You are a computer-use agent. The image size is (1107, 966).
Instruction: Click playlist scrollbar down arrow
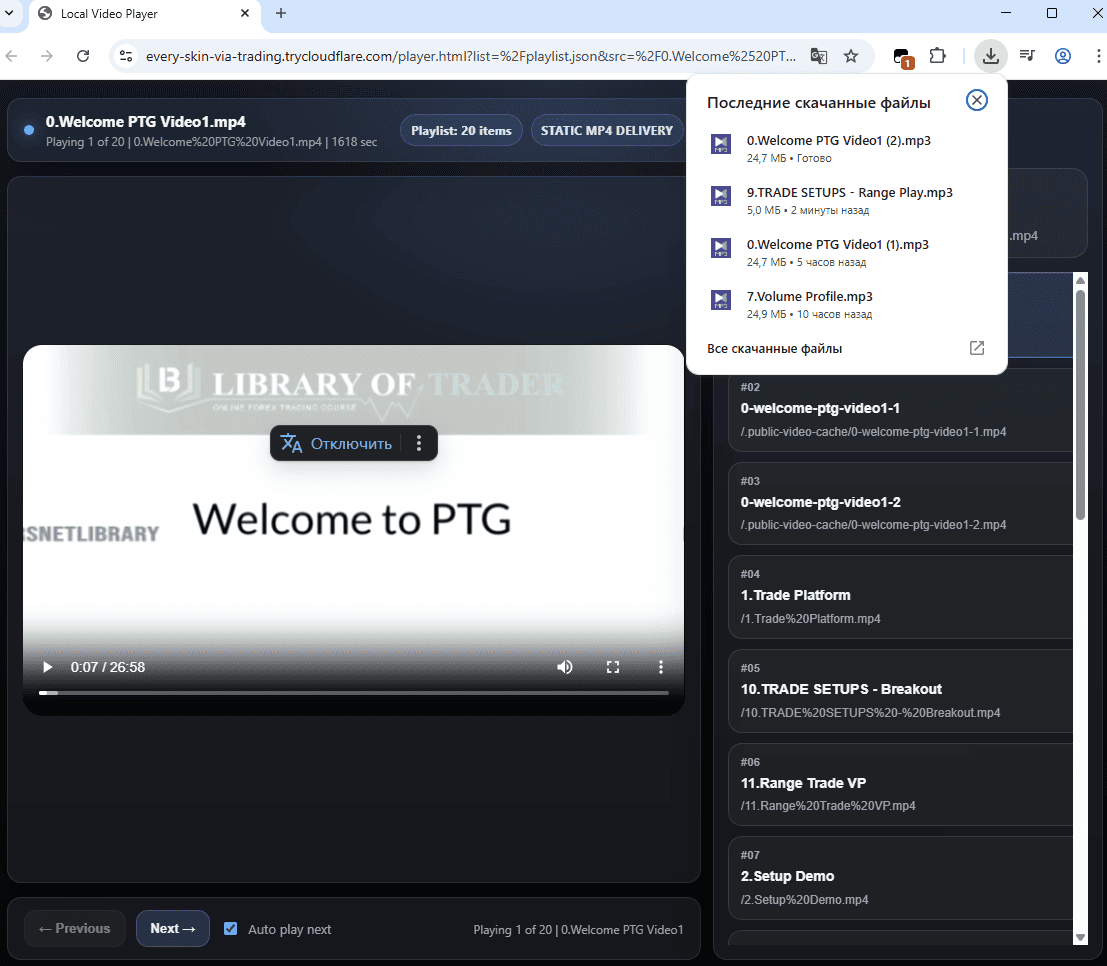(x=1080, y=937)
